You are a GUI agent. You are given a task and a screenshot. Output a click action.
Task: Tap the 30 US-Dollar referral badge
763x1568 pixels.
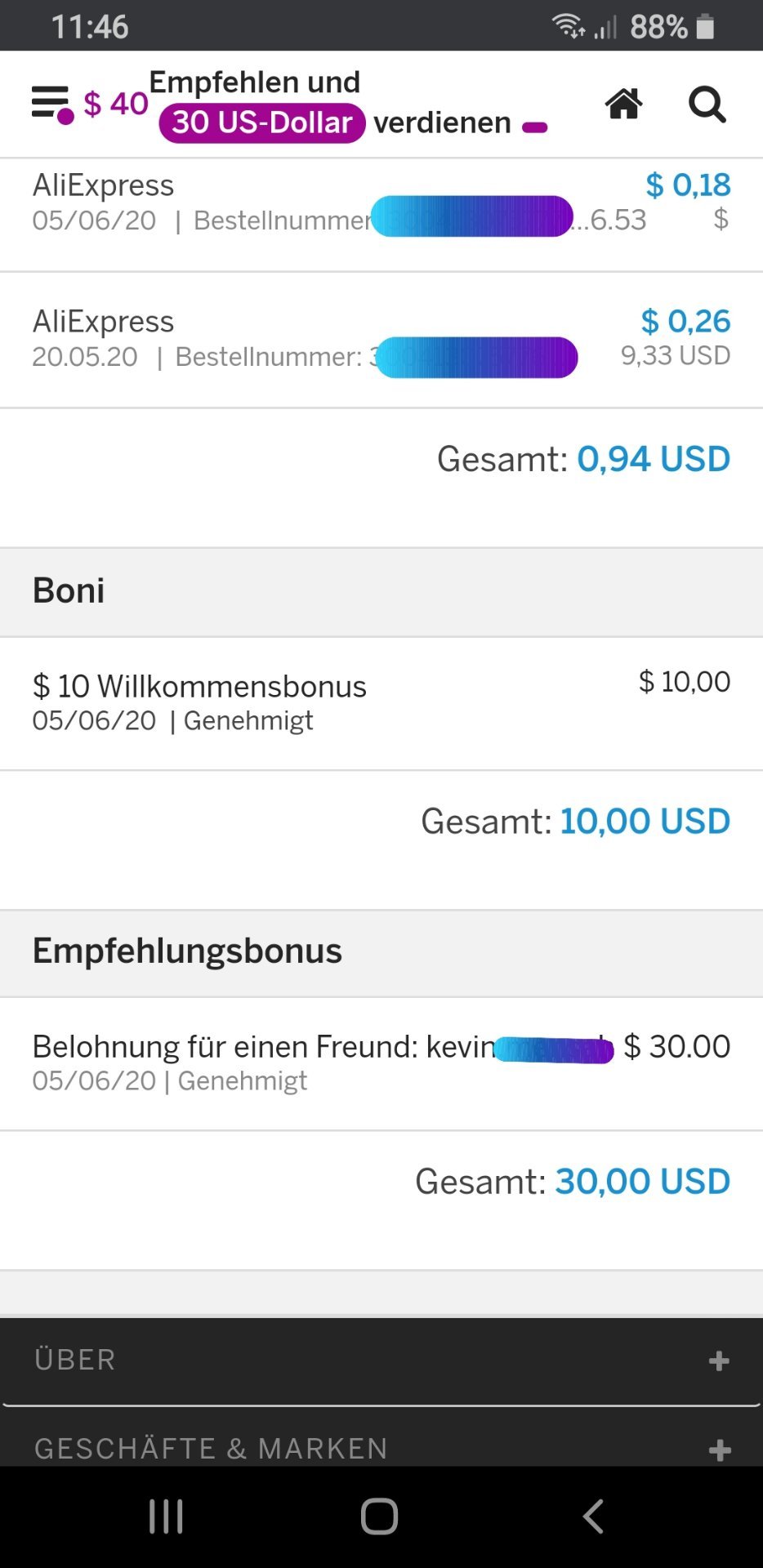coord(262,122)
